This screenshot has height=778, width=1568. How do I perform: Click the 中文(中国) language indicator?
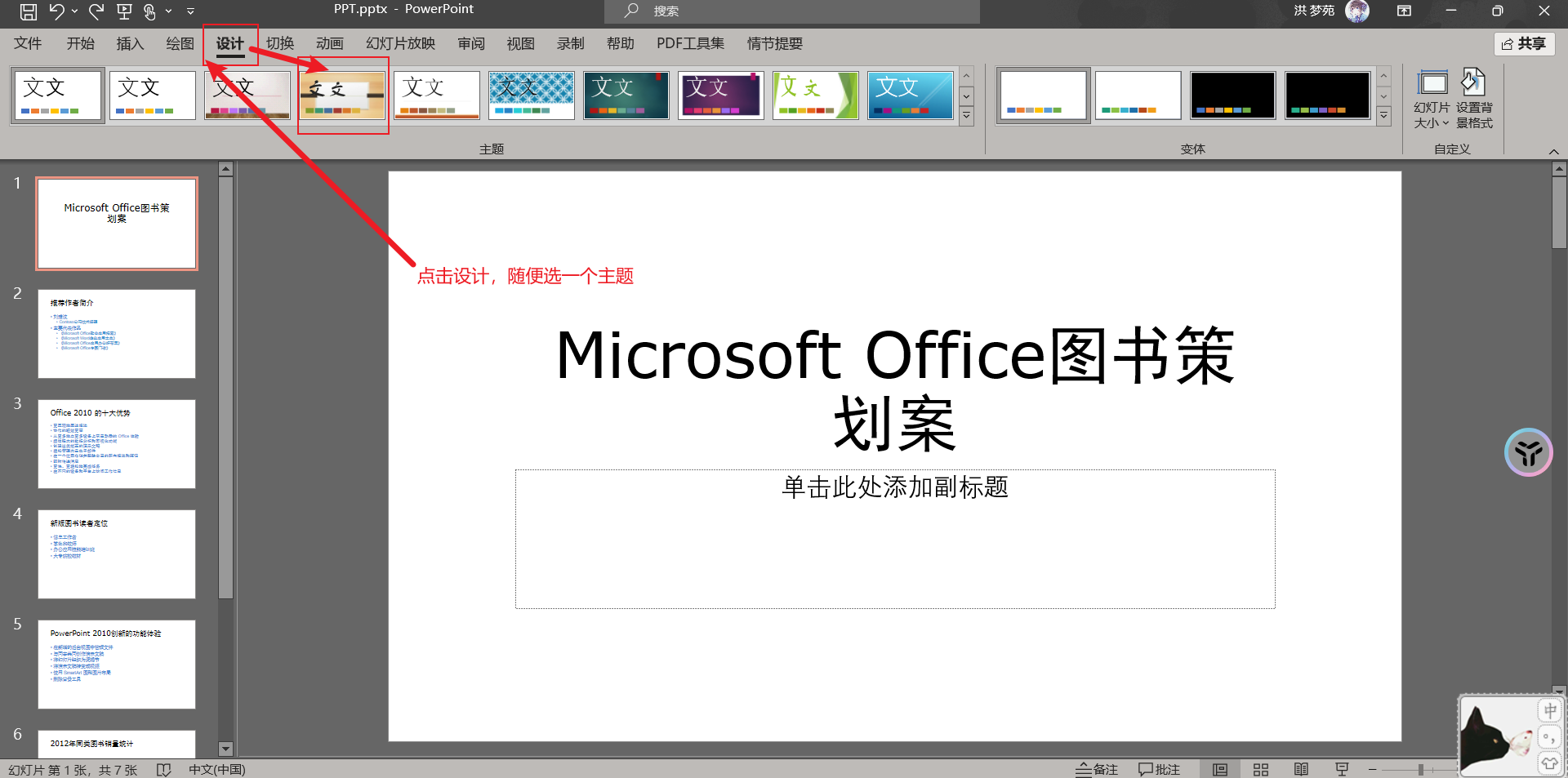(x=216, y=769)
